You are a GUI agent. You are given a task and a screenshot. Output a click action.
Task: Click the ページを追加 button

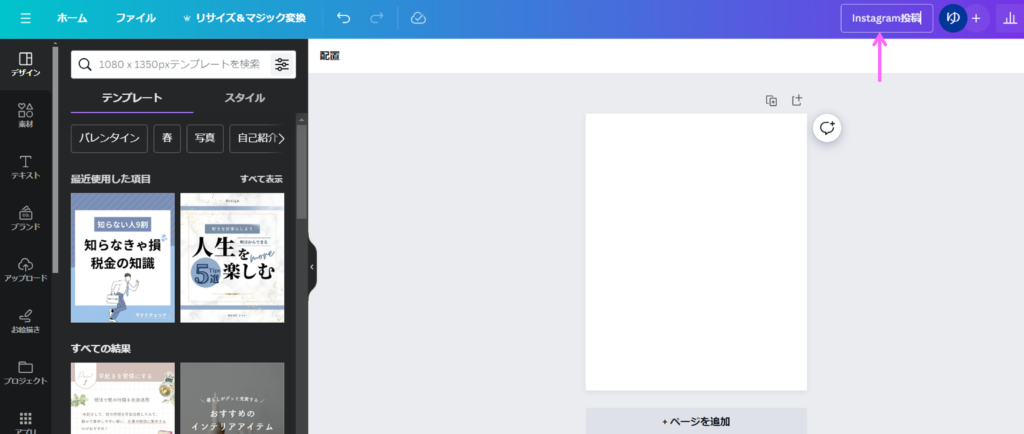(696, 421)
